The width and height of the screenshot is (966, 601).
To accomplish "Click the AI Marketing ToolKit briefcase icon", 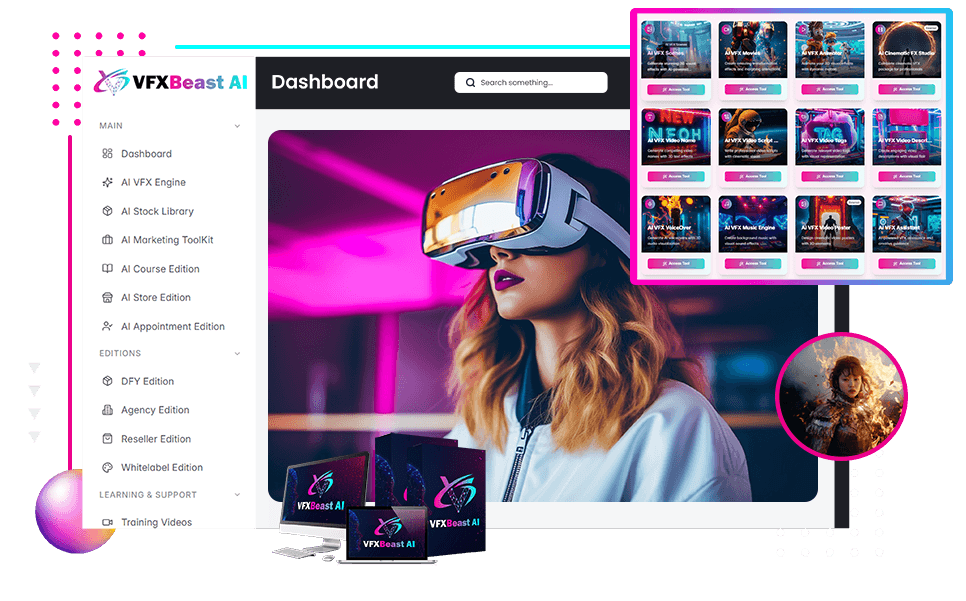I will pyautogui.click(x=108, y=240).
